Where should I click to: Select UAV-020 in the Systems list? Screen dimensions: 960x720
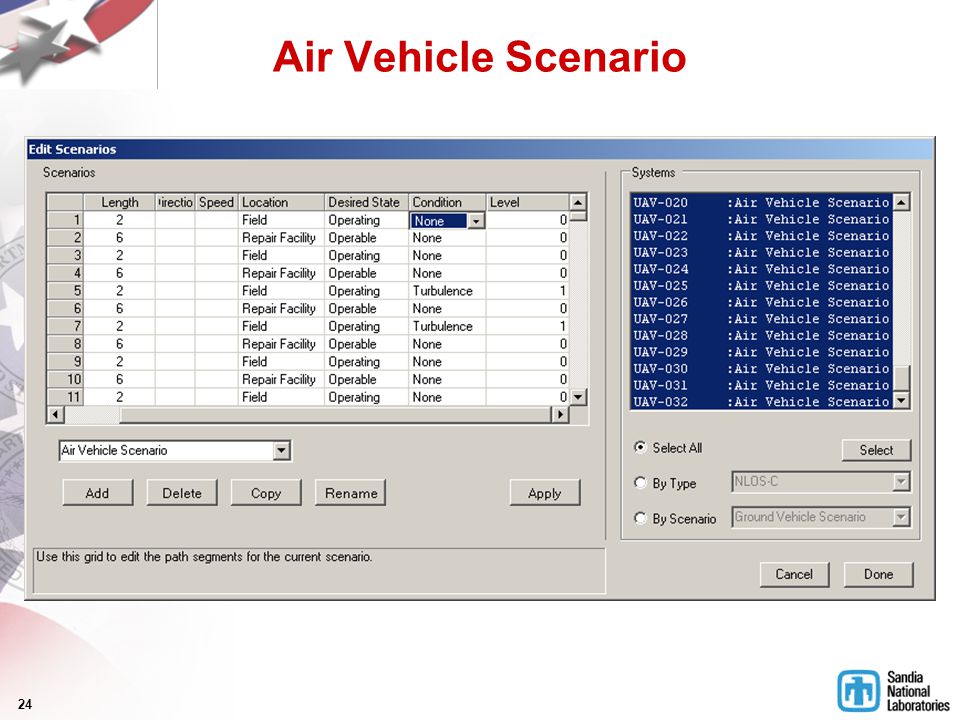pos(761,203)
